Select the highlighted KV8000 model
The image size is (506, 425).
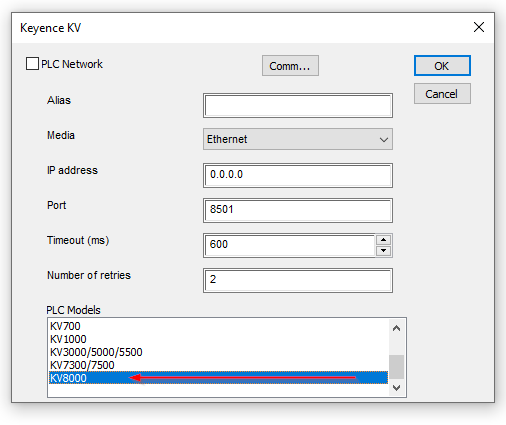(x=218, y=378)
